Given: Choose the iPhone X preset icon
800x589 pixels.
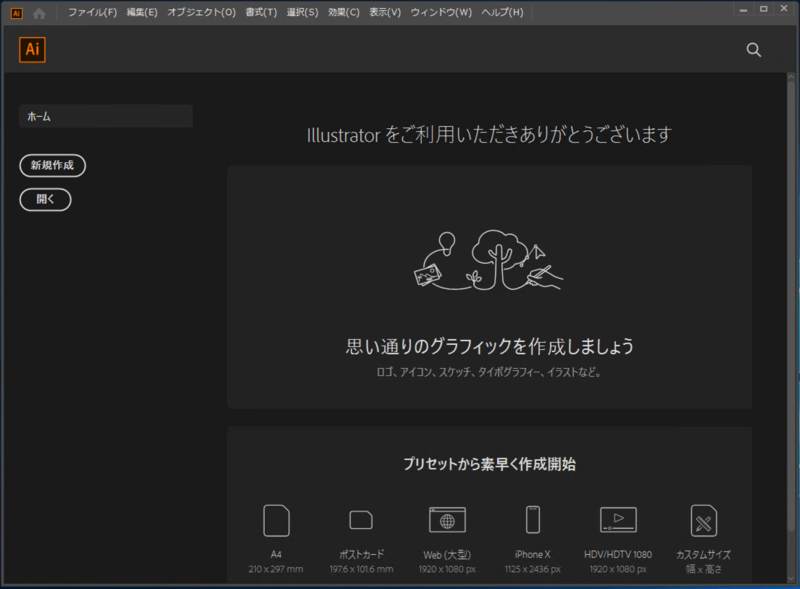Looking at the screenshot, I should [x=533, y=520].
